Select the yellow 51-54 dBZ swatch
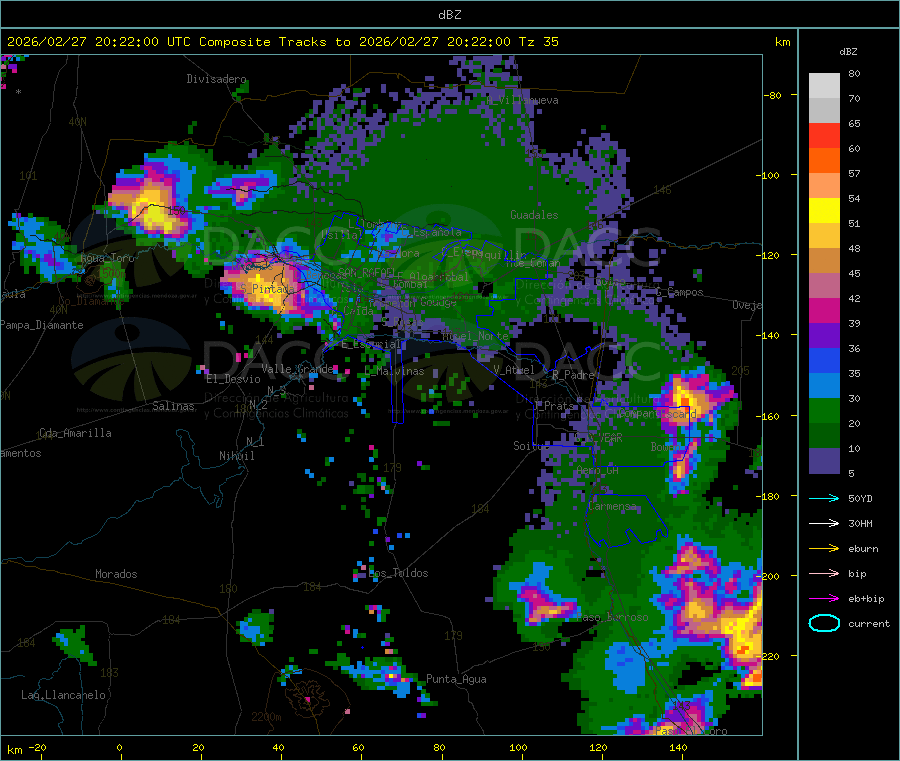The height and width of the screenshot is (761, 900). point(824,211)
